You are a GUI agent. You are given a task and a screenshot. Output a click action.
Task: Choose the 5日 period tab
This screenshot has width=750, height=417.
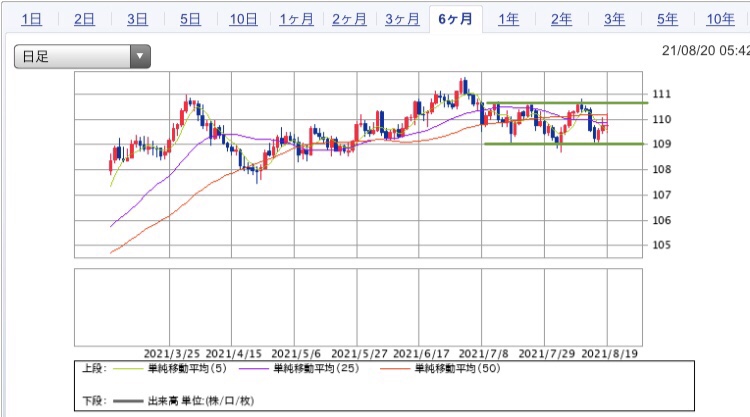coord(190,19)
